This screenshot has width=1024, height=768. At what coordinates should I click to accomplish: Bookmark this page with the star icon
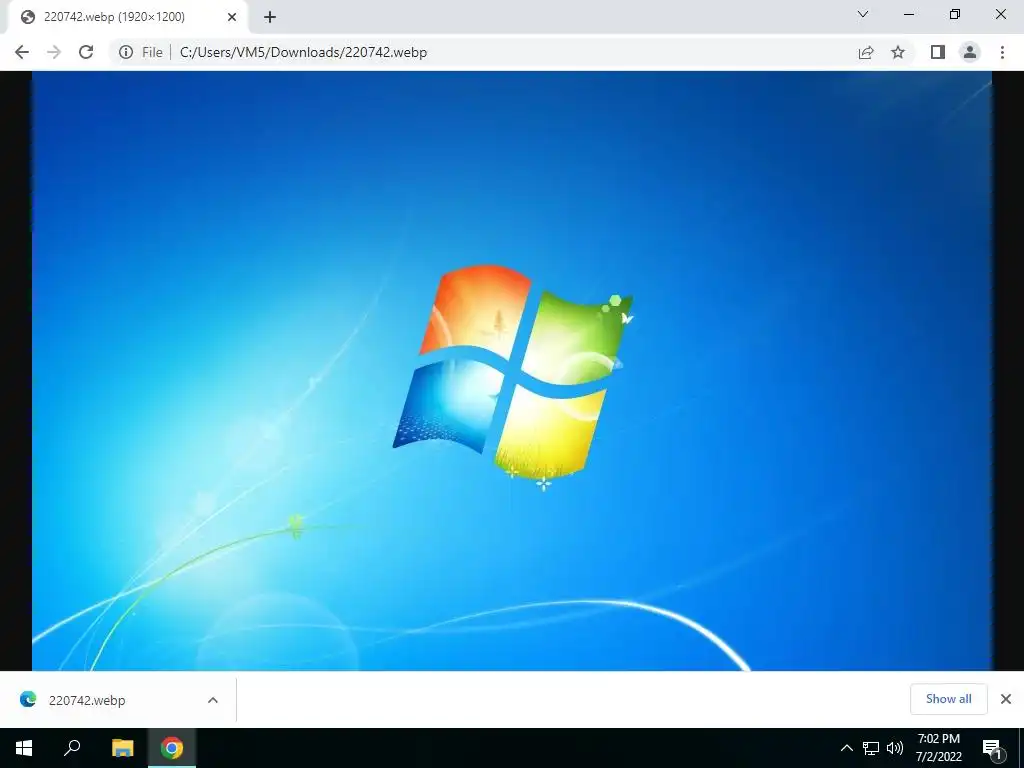pyautogui.click(x=898, y=52)
